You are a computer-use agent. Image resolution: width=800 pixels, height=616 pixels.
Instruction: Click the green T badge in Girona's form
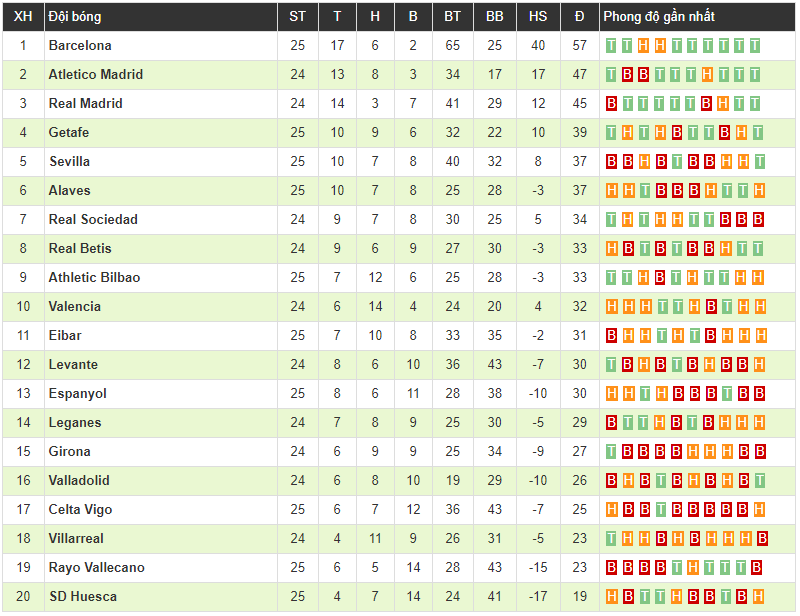pyautogui.click(x=612, y=451)
